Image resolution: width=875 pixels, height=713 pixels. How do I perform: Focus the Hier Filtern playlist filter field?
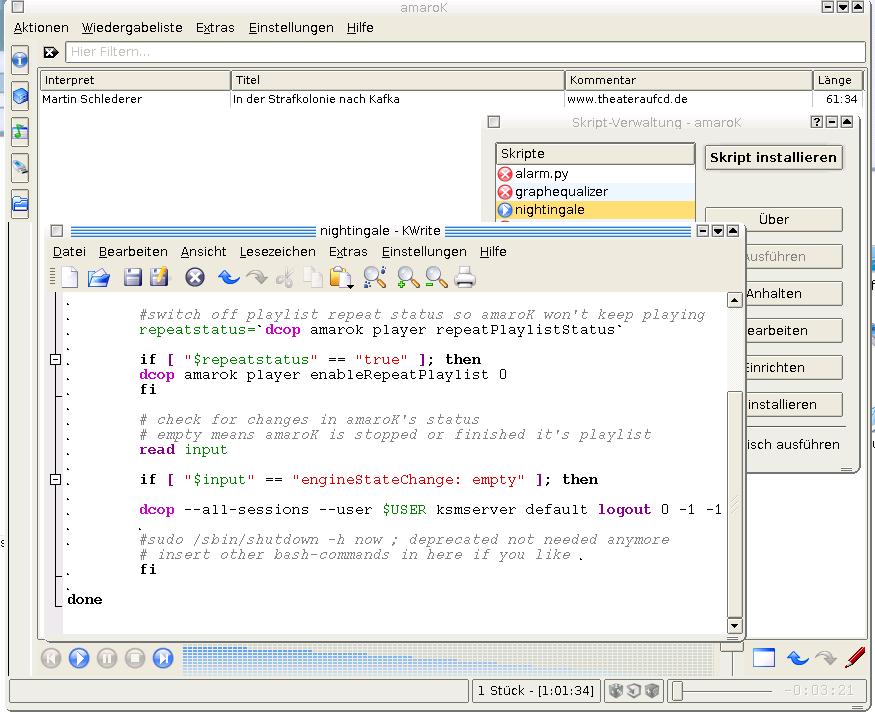tap(465, 52)
